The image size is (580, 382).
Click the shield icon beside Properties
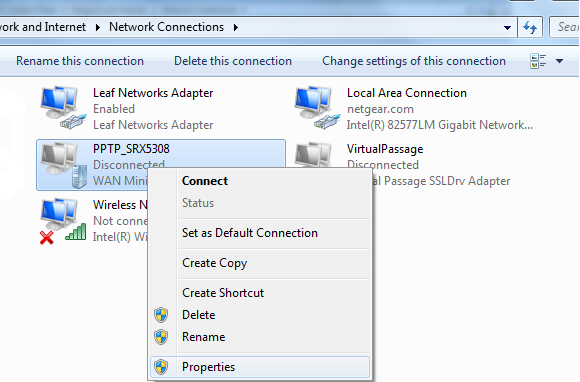pyautogui.click(x=161, y=367)
